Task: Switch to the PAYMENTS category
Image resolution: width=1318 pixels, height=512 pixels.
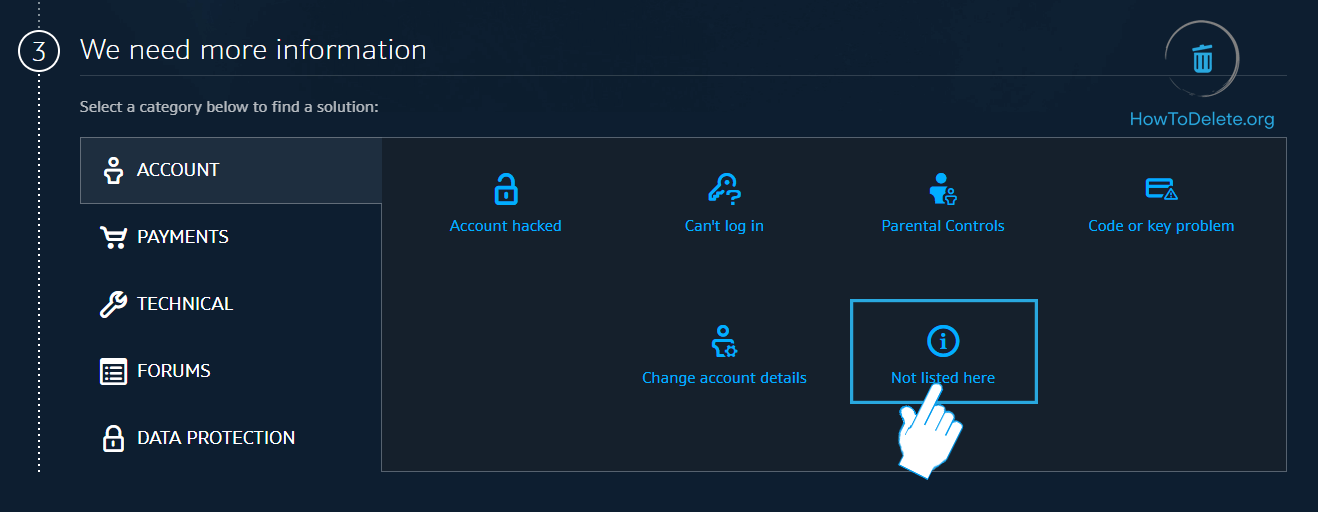Action: pyautogui.click(x=183, y=237)
